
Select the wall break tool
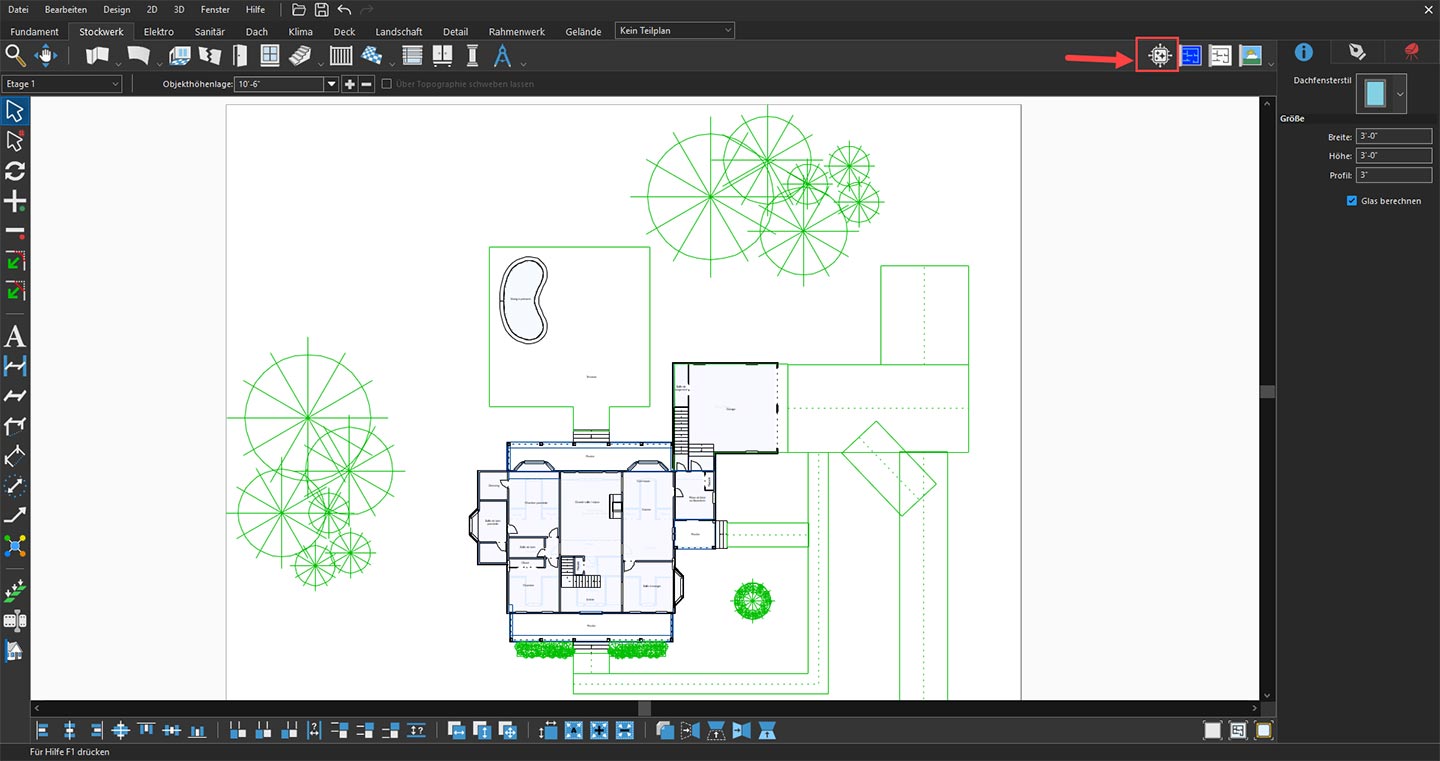(210, 56)
